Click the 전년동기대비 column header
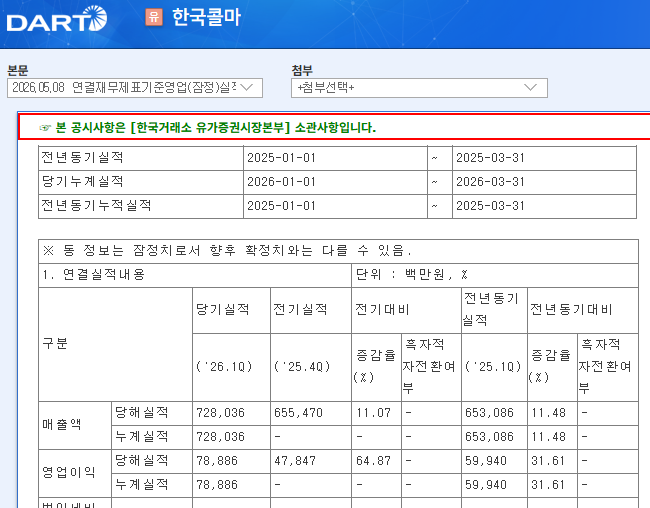 click(571, 310)
